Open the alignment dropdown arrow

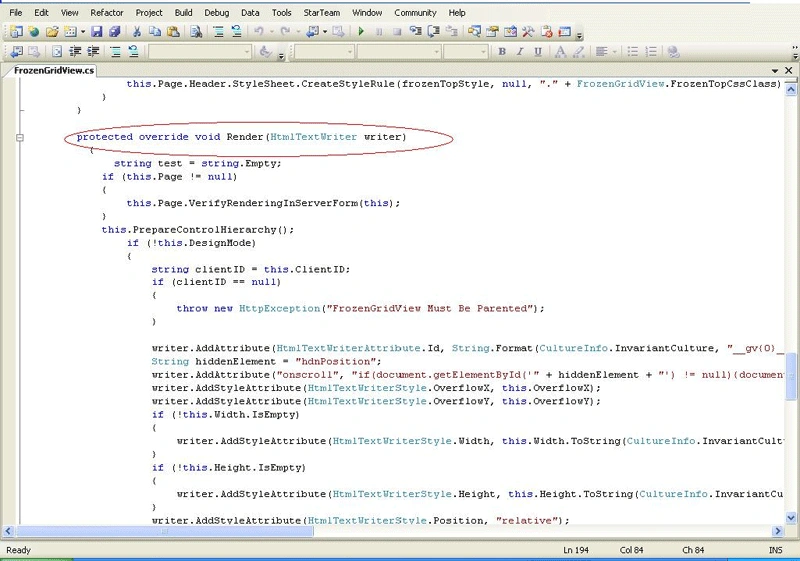click(x=614, y=52)
